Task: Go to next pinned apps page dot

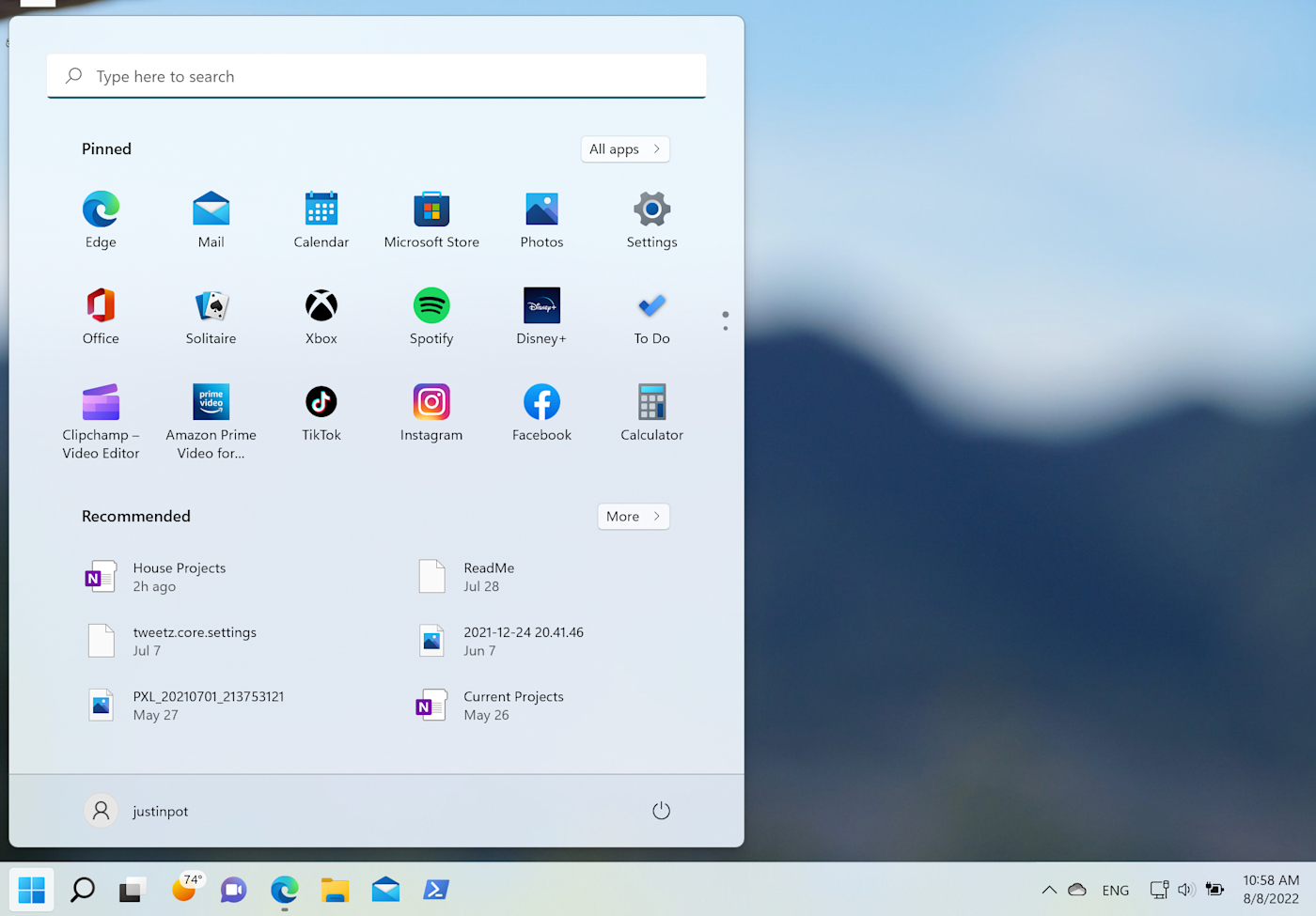Action: (x=726, y=328)
